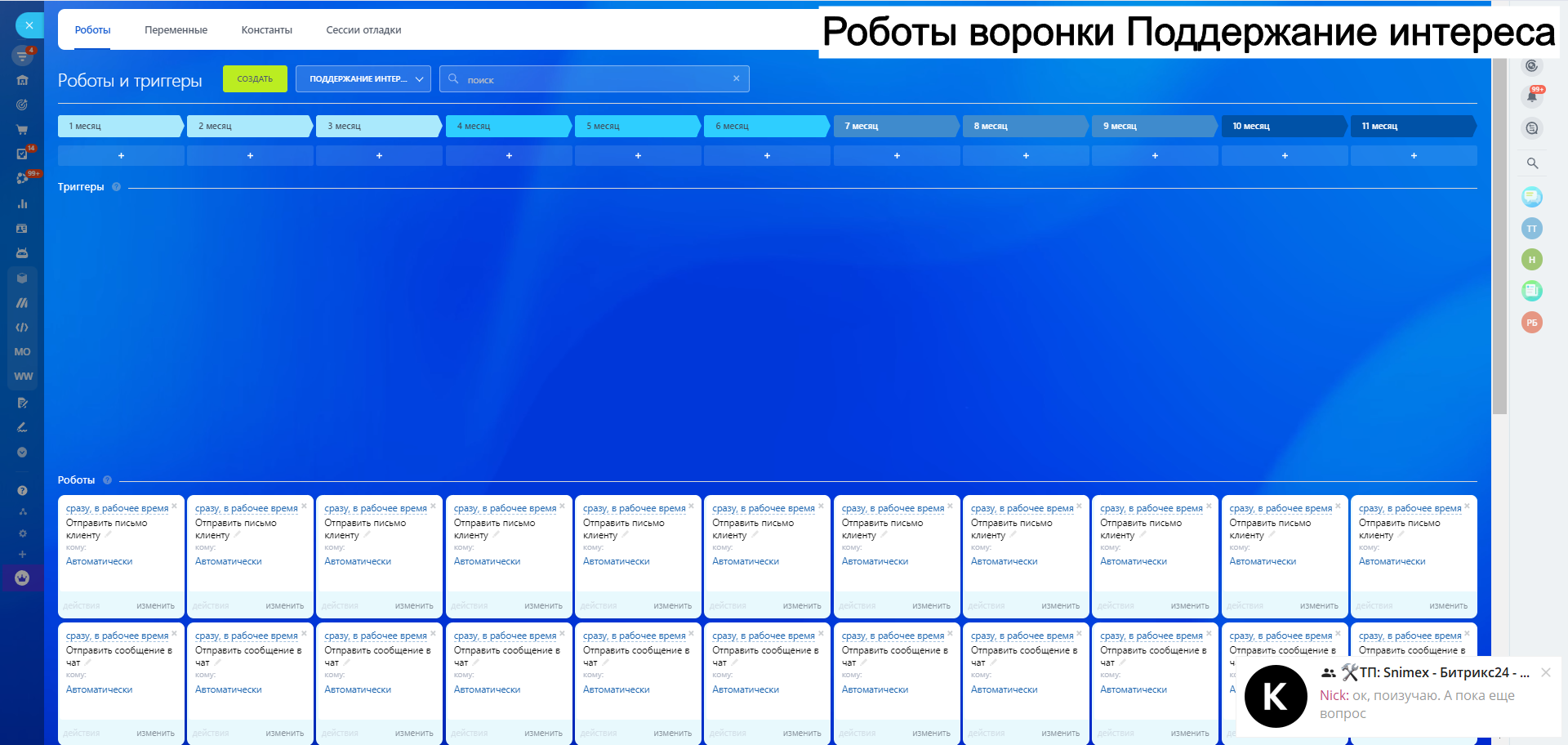Open the chat list icon in right panel
Screen dimensions: 1568x745
pyautogui.click(x=1532, y=128)
